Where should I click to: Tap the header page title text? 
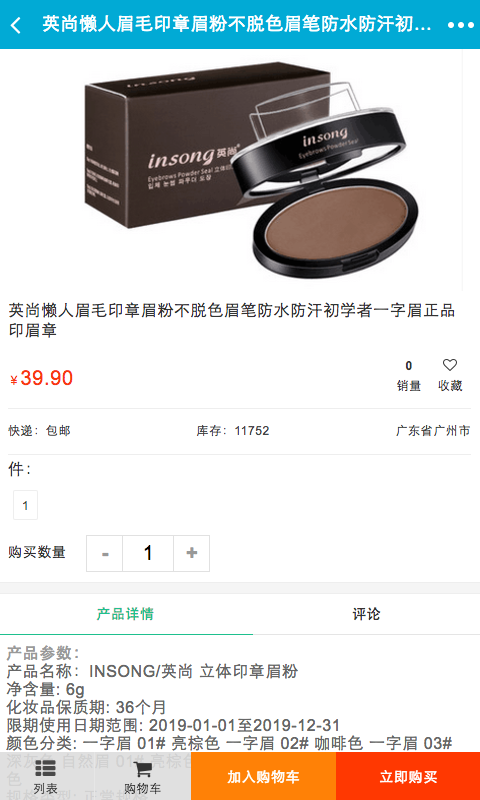(x=237, y=24)
